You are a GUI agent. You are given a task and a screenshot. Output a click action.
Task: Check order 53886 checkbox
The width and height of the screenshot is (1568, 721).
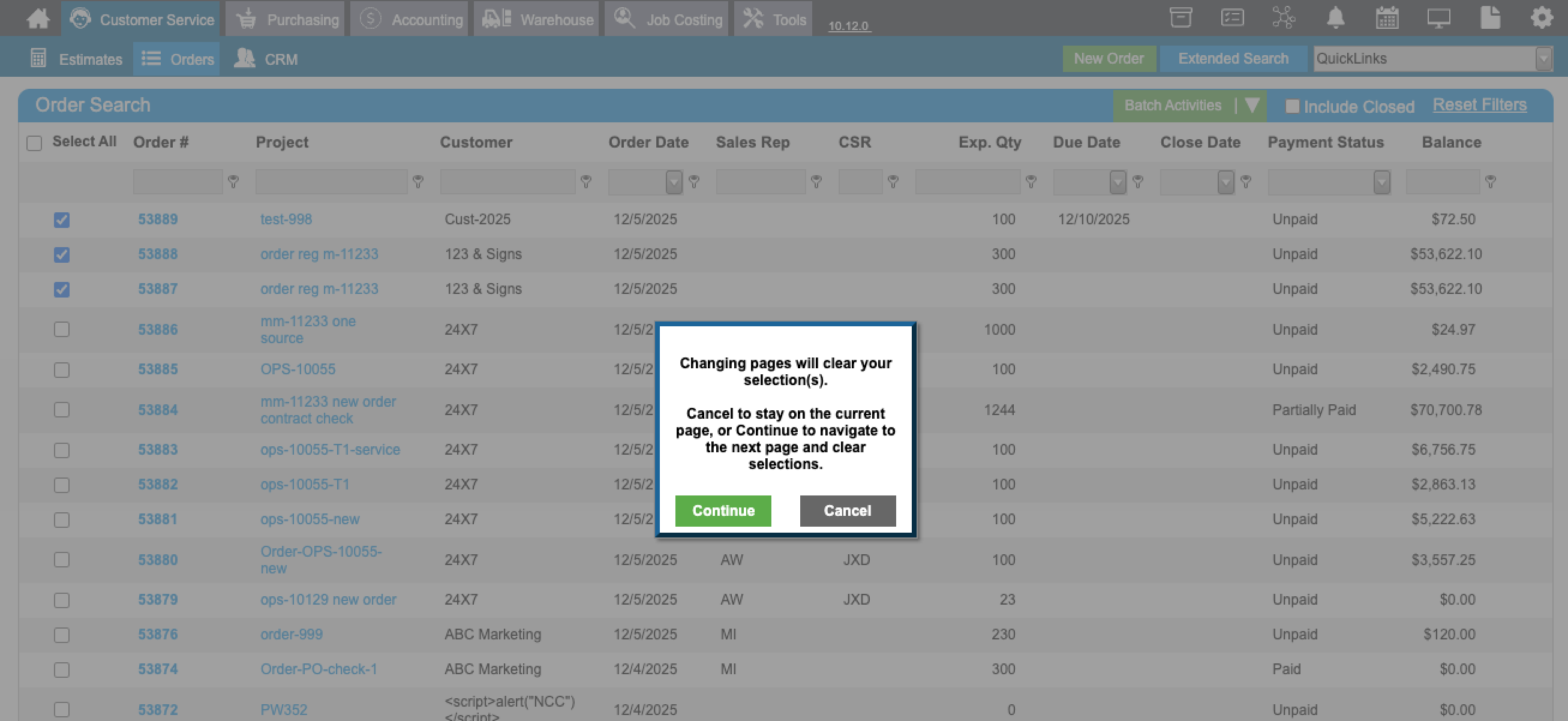click(61, 329)
